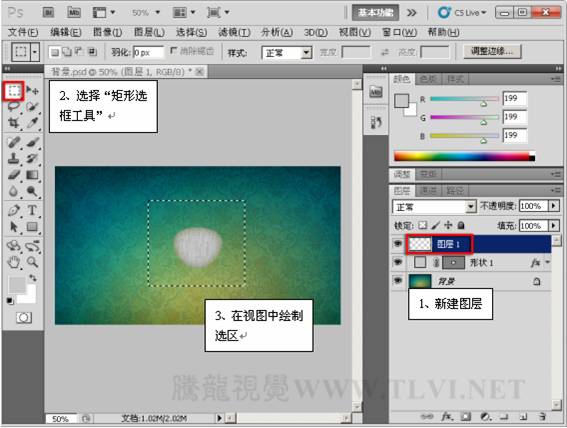Select the Zoom tool

click(33, 262)
